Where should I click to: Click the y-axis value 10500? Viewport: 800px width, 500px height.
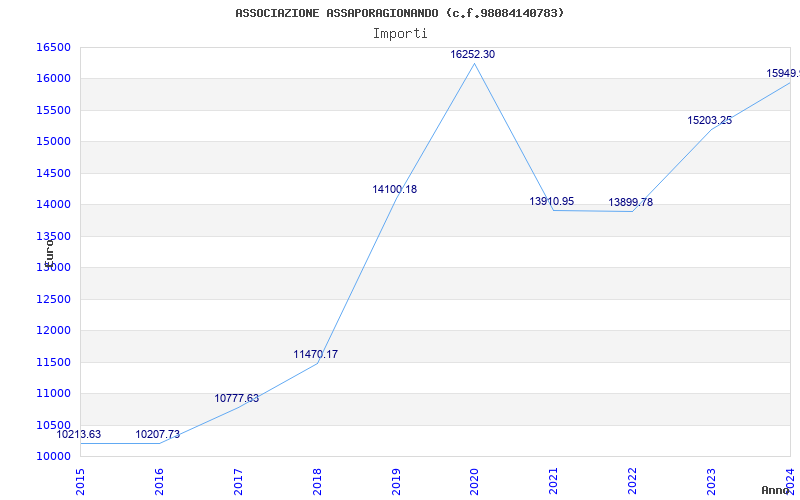point(53,425)
